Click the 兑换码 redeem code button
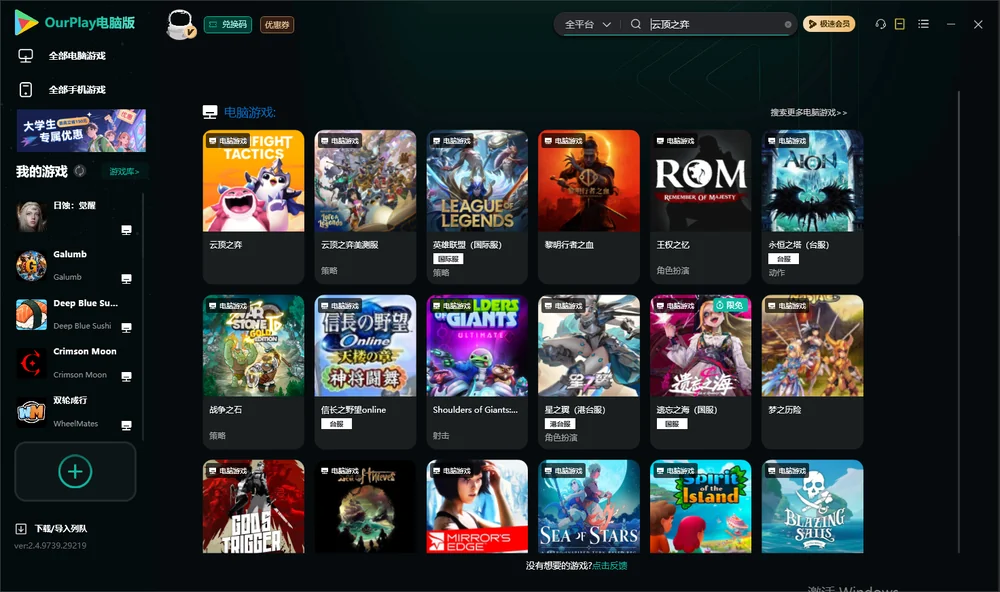 [x=228, y=24]
